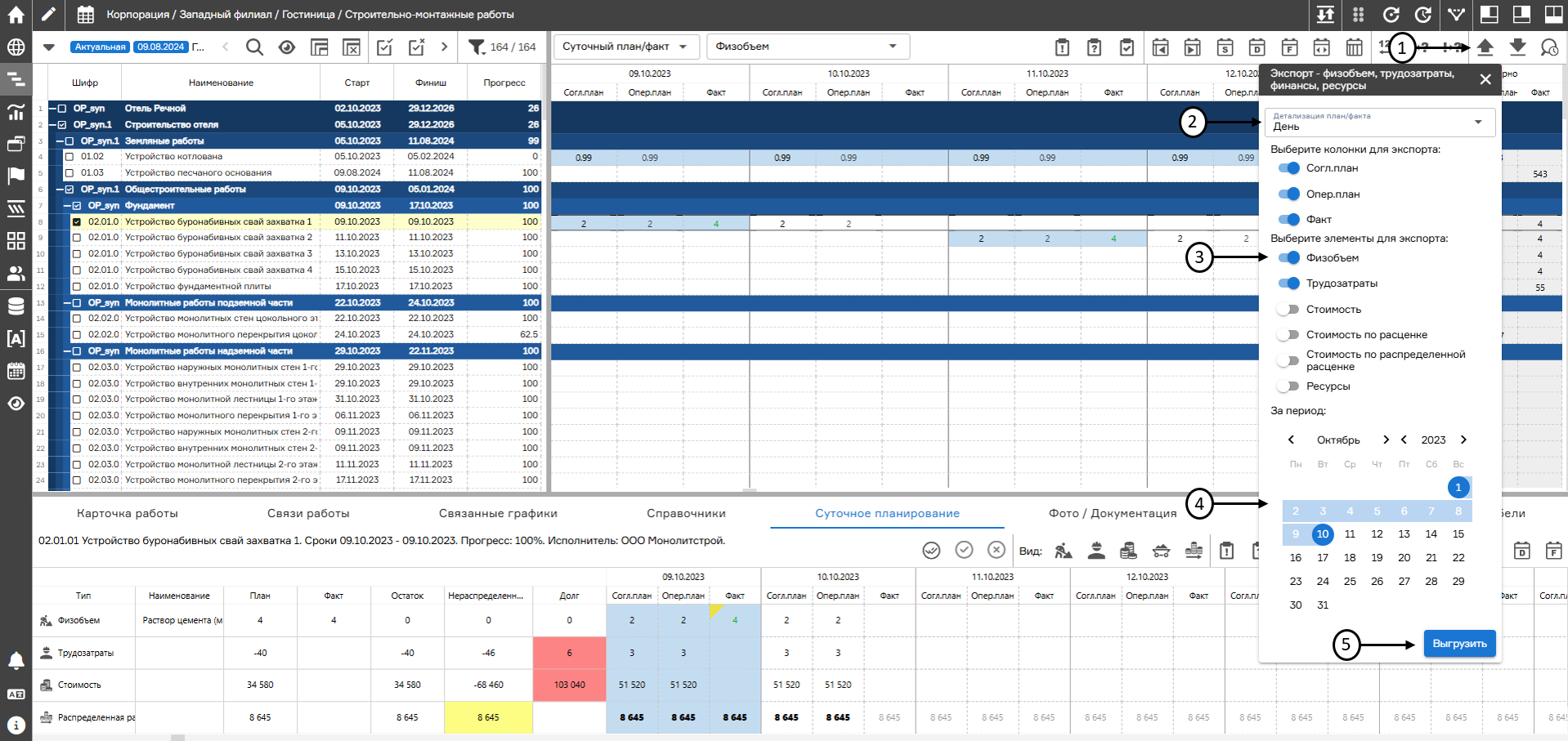Toggle the Опер.план export column switch
Screen dimensions: 1568x741
1289,194
